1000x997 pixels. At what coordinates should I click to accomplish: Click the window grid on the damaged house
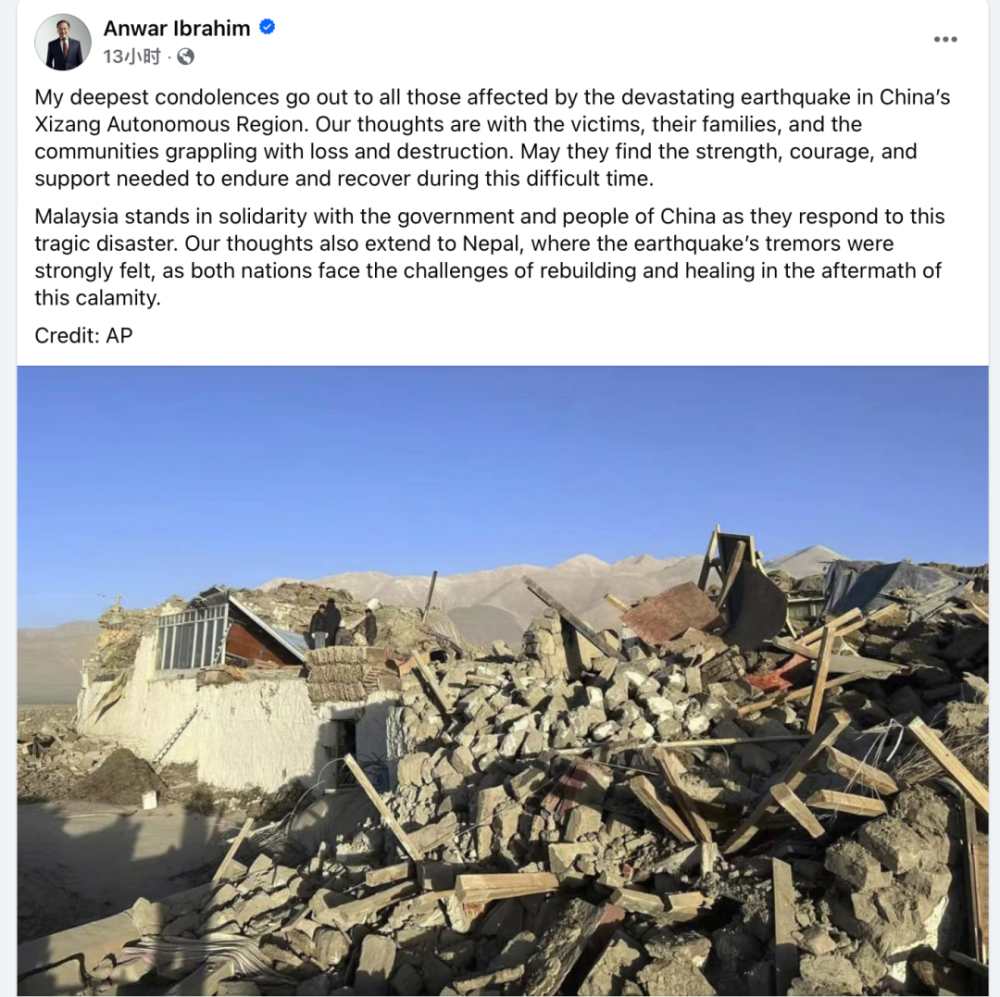point(191,637)
